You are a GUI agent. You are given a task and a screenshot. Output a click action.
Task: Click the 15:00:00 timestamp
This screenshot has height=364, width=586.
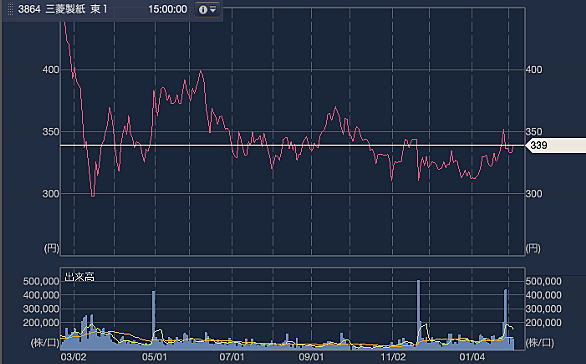[x=167, y=9]
